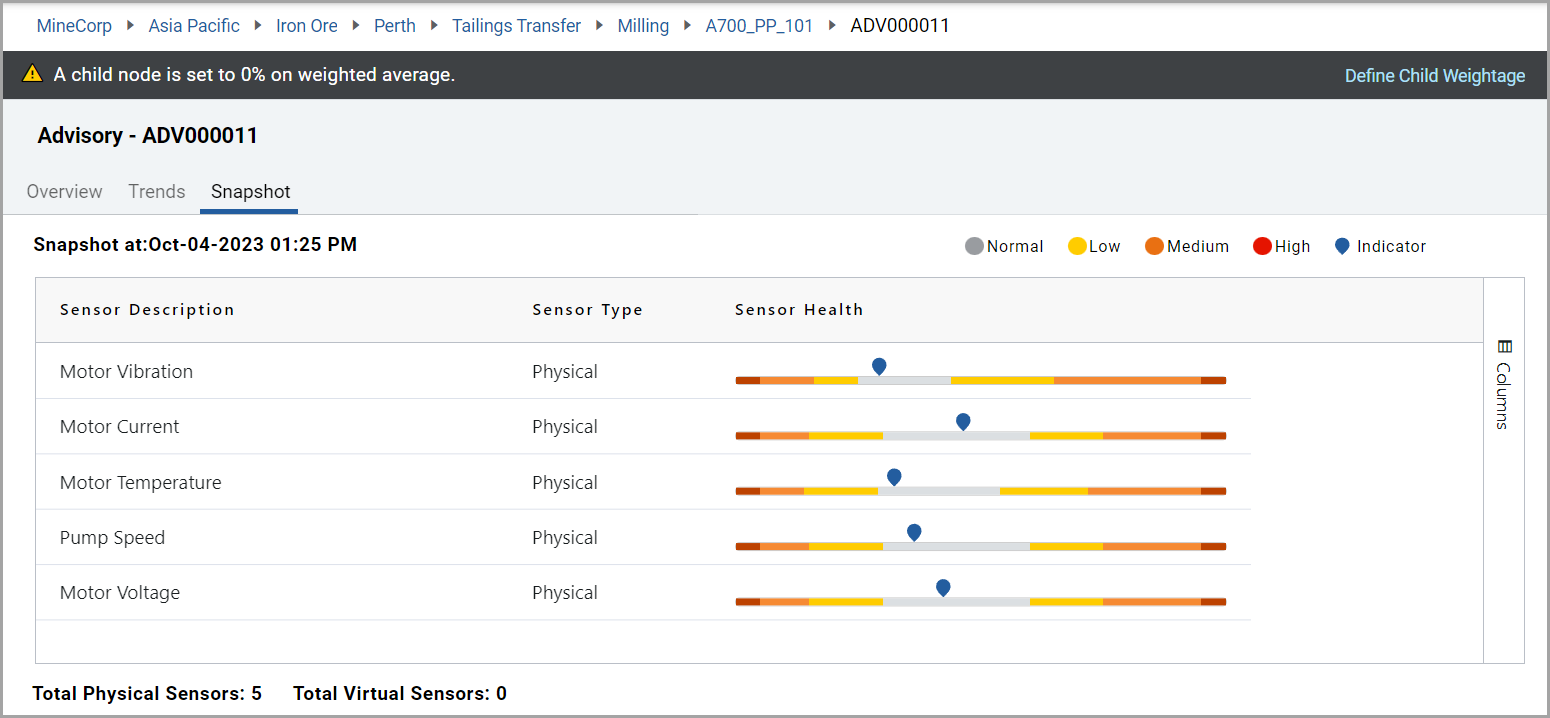Click the warning triangle icon in banner
Image resolution: width=1550 pixels, height=718 pixels.
pyautogui.click(x=32, y=74)
